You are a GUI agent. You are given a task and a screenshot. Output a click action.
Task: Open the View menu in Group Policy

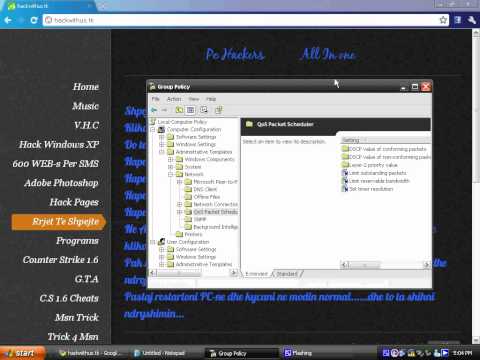point(194,99)
